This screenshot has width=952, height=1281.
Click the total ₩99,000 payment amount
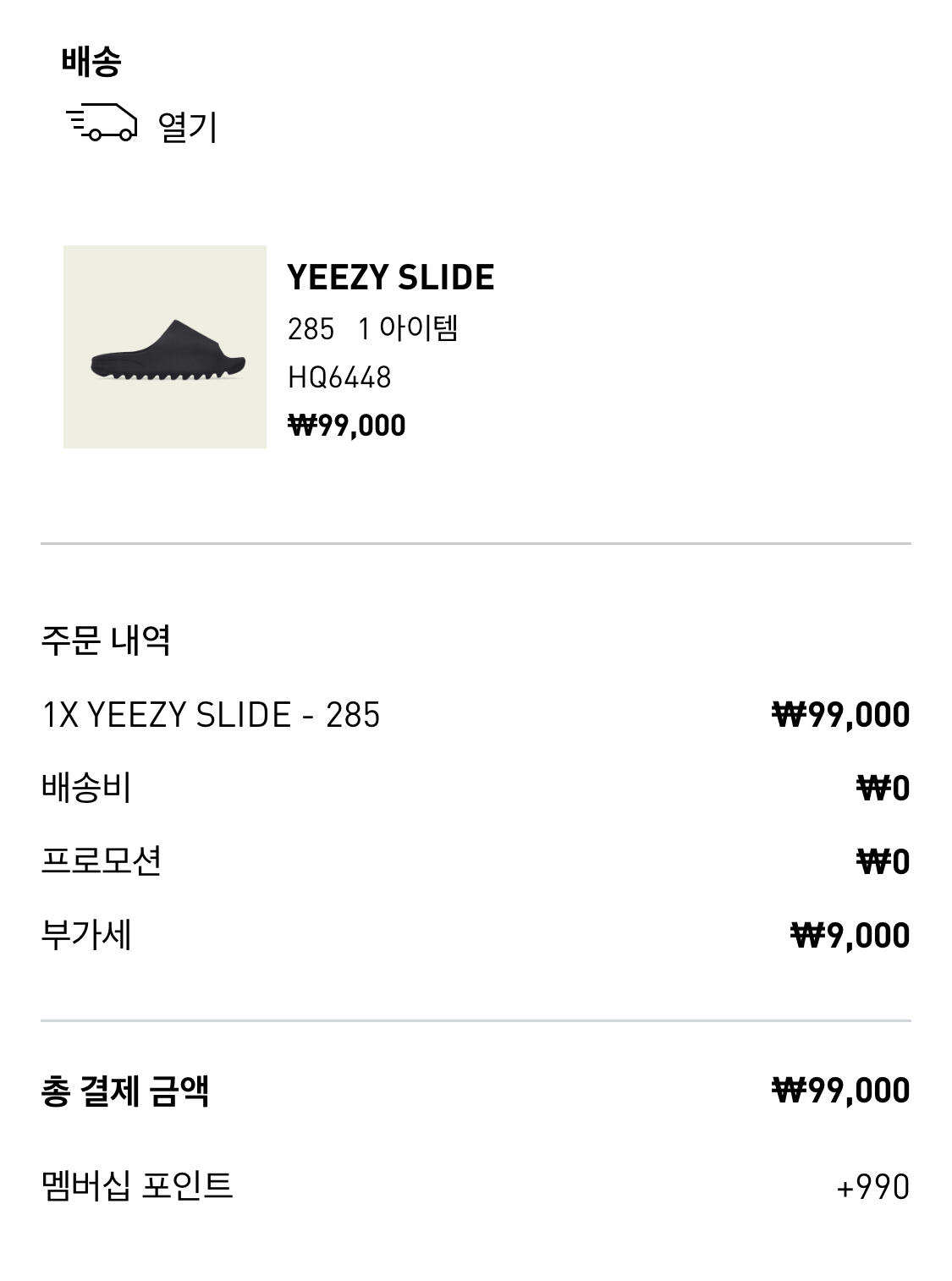840,1091
